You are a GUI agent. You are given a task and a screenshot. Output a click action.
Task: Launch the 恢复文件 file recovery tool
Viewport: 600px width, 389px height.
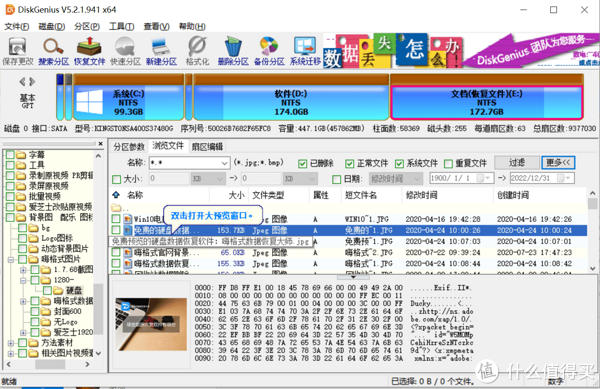point(89,51)
